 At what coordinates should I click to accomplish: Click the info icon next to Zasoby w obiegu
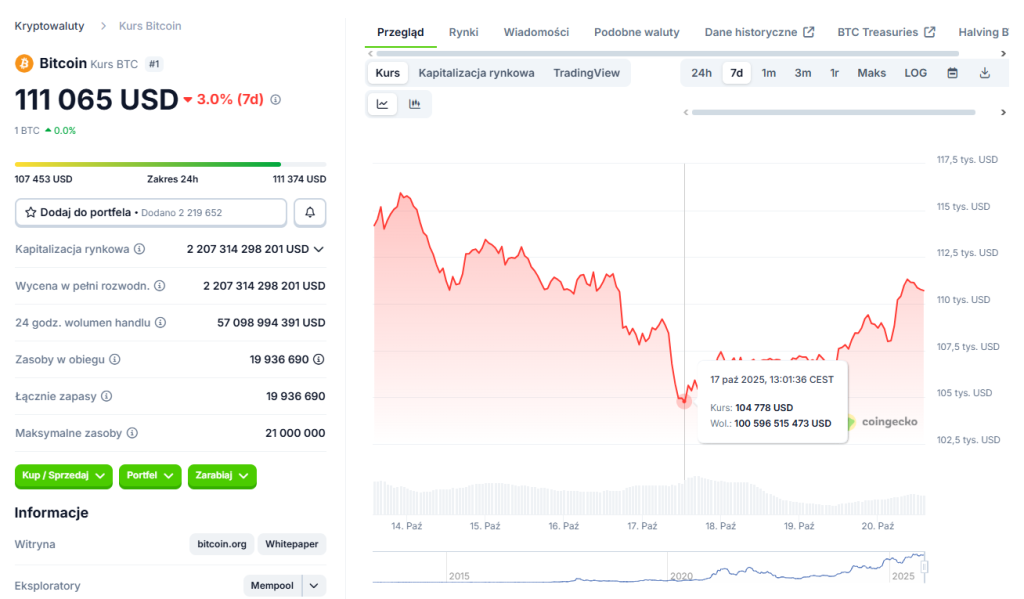114,359
